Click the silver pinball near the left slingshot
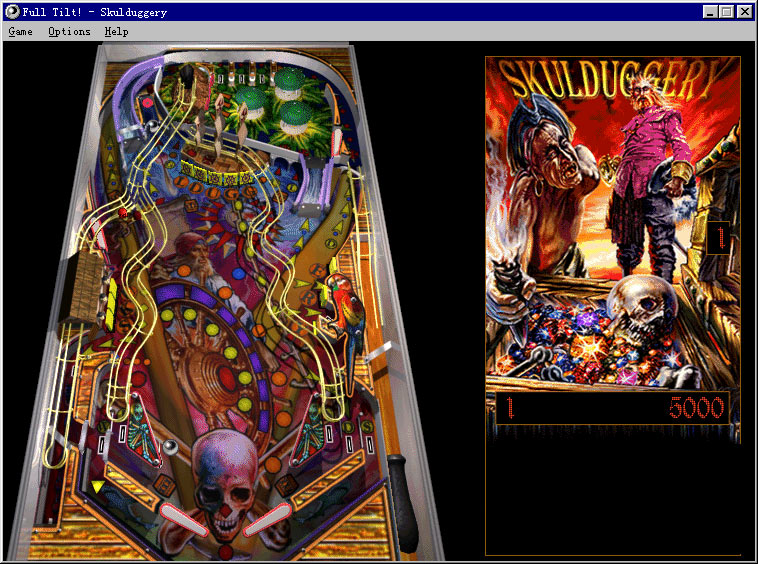Viewport: 758px width, 564px height. (170, 447)
